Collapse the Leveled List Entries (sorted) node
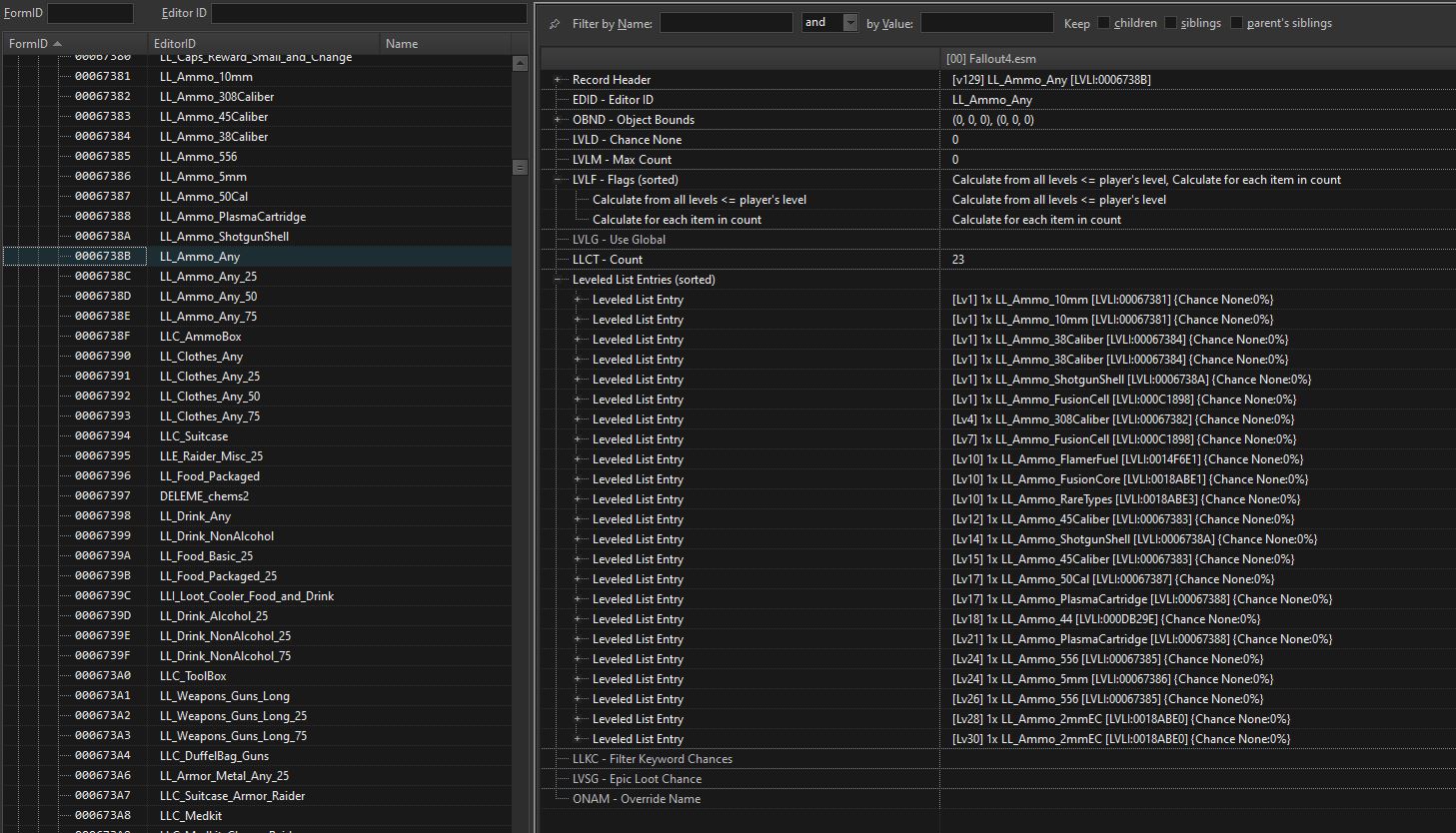 pyautogui.click(x=558, y=280)
